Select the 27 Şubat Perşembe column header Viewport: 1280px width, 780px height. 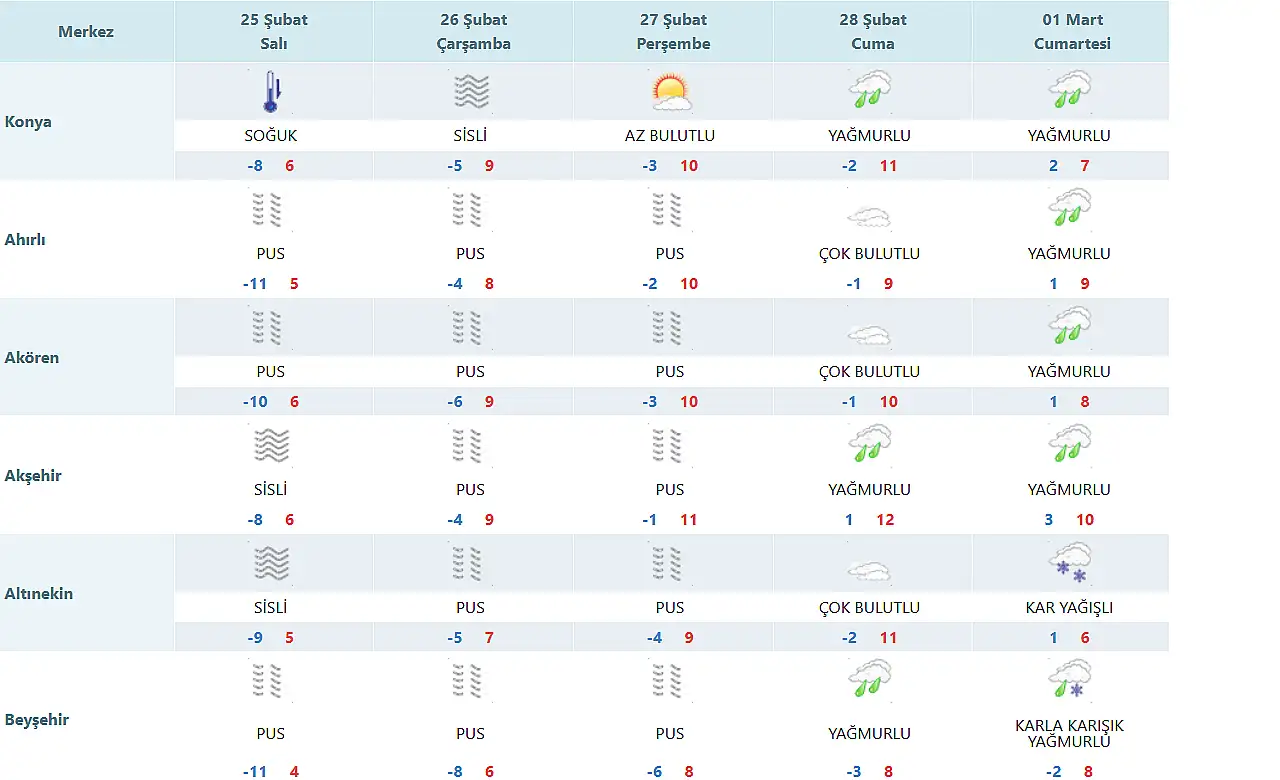pos(673,32)
